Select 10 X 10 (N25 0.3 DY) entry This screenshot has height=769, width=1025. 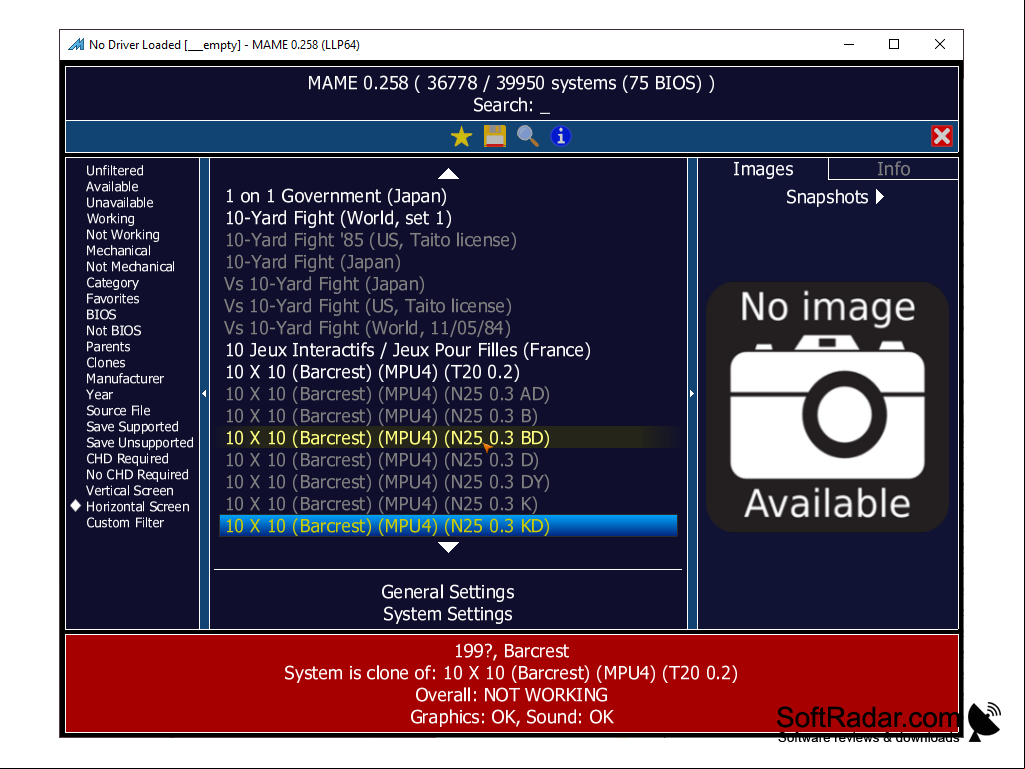click(448, 482)
